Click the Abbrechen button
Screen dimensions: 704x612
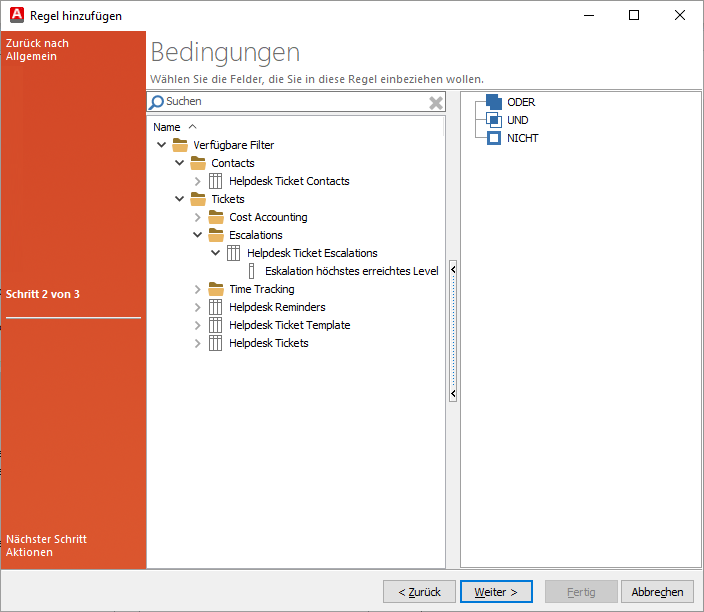tap(657, 592)
